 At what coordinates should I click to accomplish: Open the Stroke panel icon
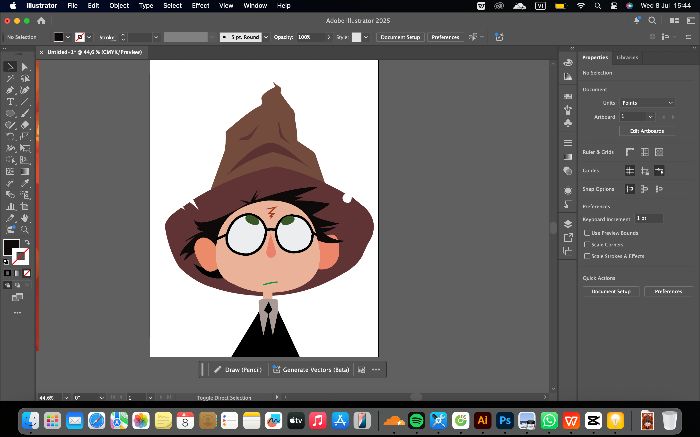click(568, 143)
